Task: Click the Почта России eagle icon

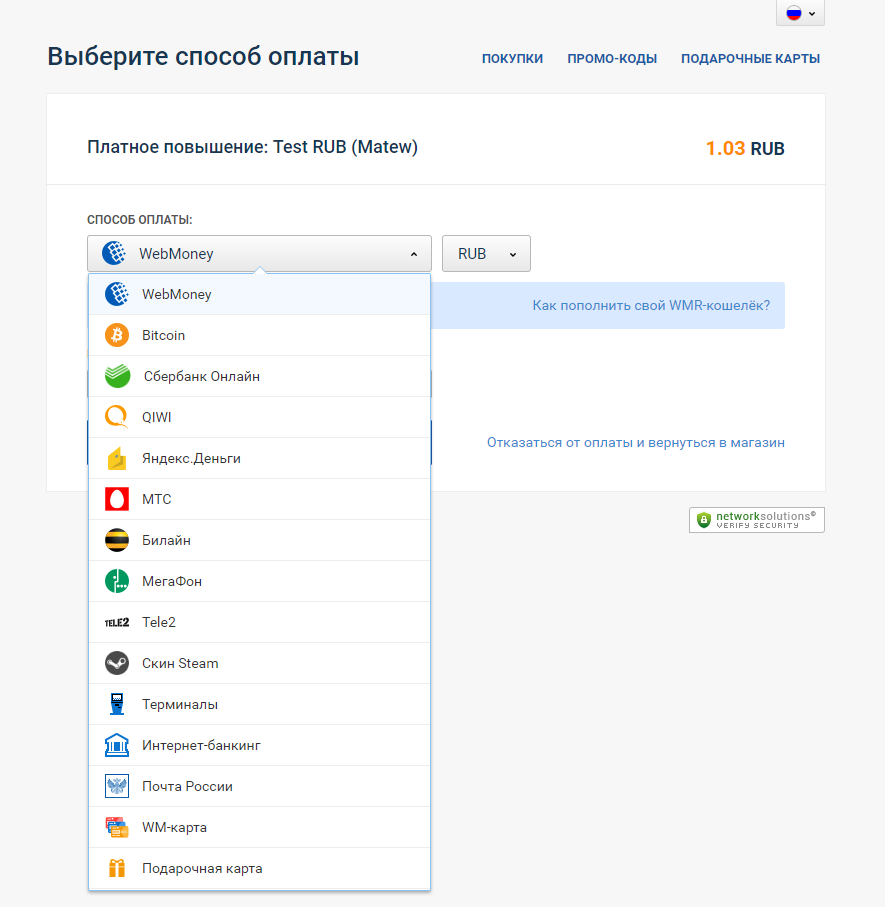Action: [117, 787]
